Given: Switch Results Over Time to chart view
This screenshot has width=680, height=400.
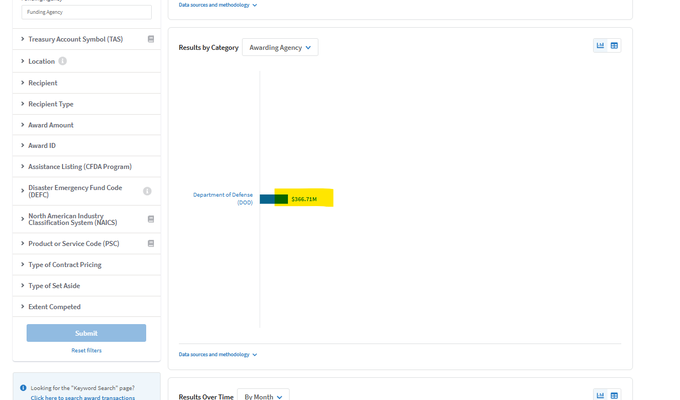Looking at the screenshot, I should [x=601, y=396].
